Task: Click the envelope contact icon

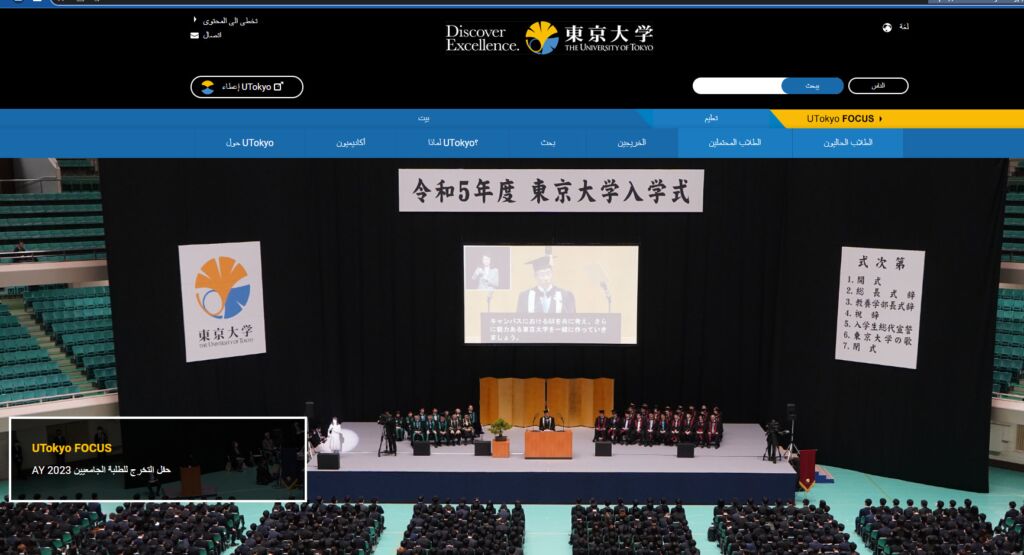Action: click(194, 35)
